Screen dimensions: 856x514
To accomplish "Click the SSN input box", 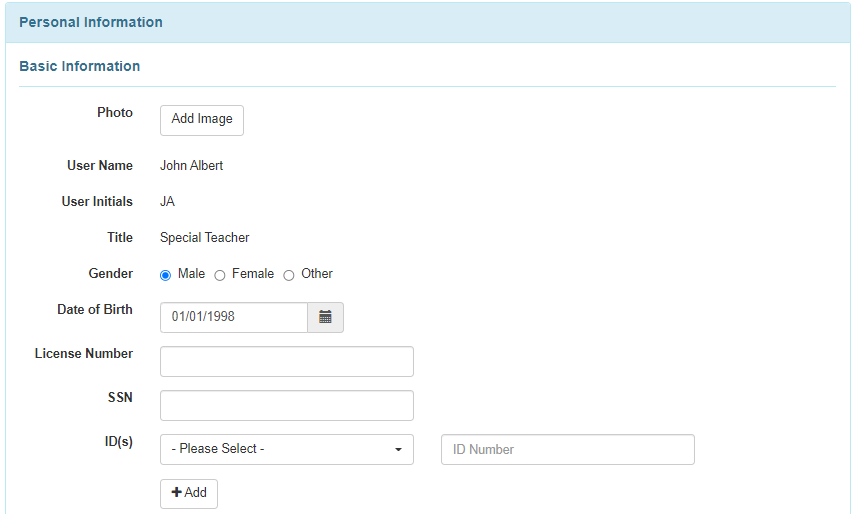I will click(286, 405).
